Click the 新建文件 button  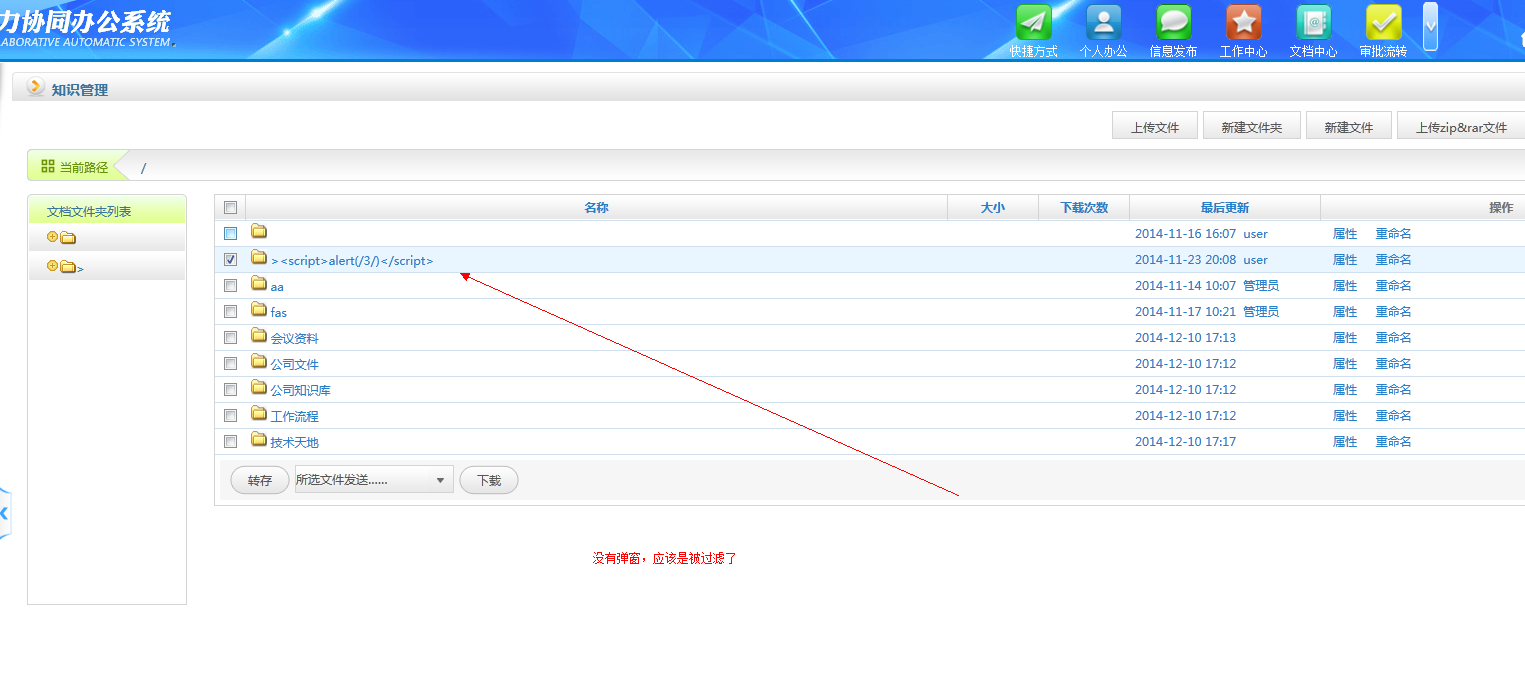pyautogui.click(x=1349, y=126)
